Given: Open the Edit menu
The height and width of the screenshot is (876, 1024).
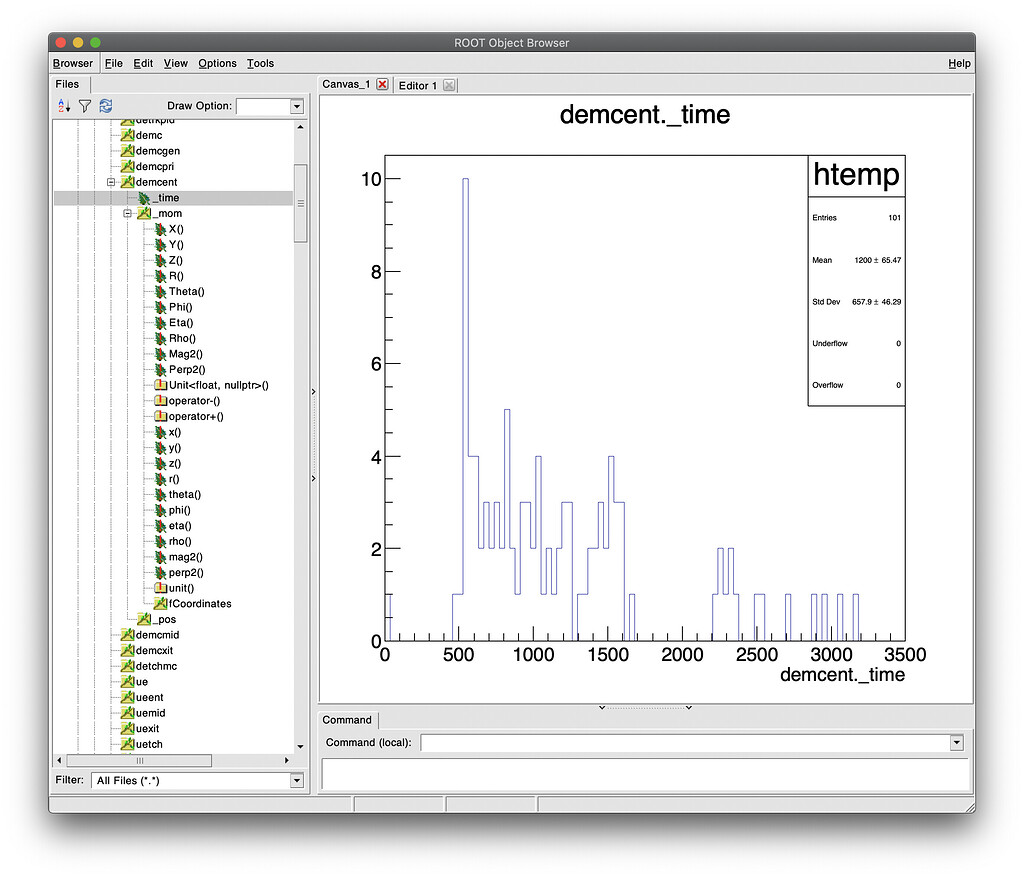Looking at the screenshot, I should pos(143,63).
